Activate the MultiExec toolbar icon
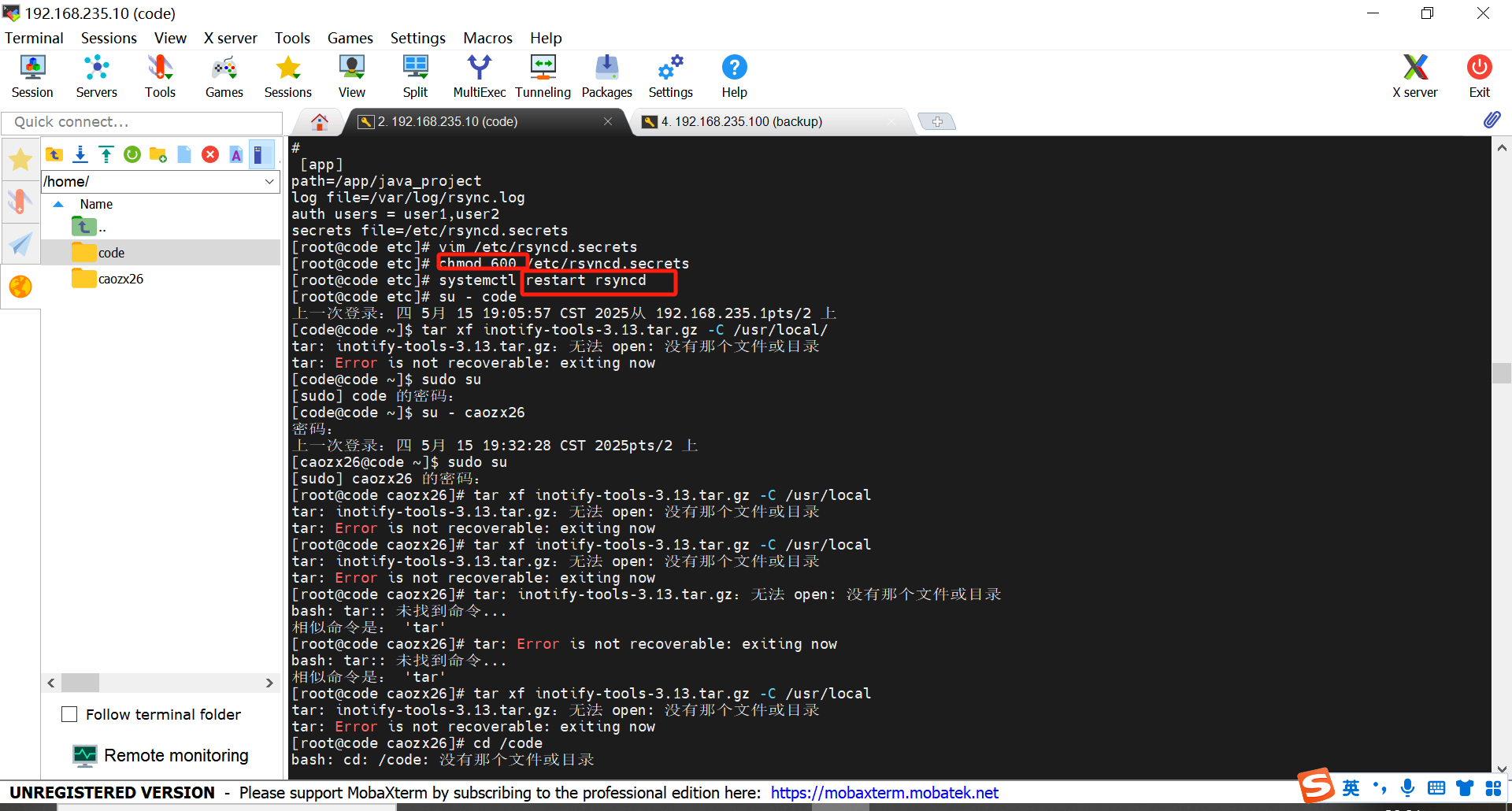The width and height of the screenshot is (1512, 811). pos(479,76)
